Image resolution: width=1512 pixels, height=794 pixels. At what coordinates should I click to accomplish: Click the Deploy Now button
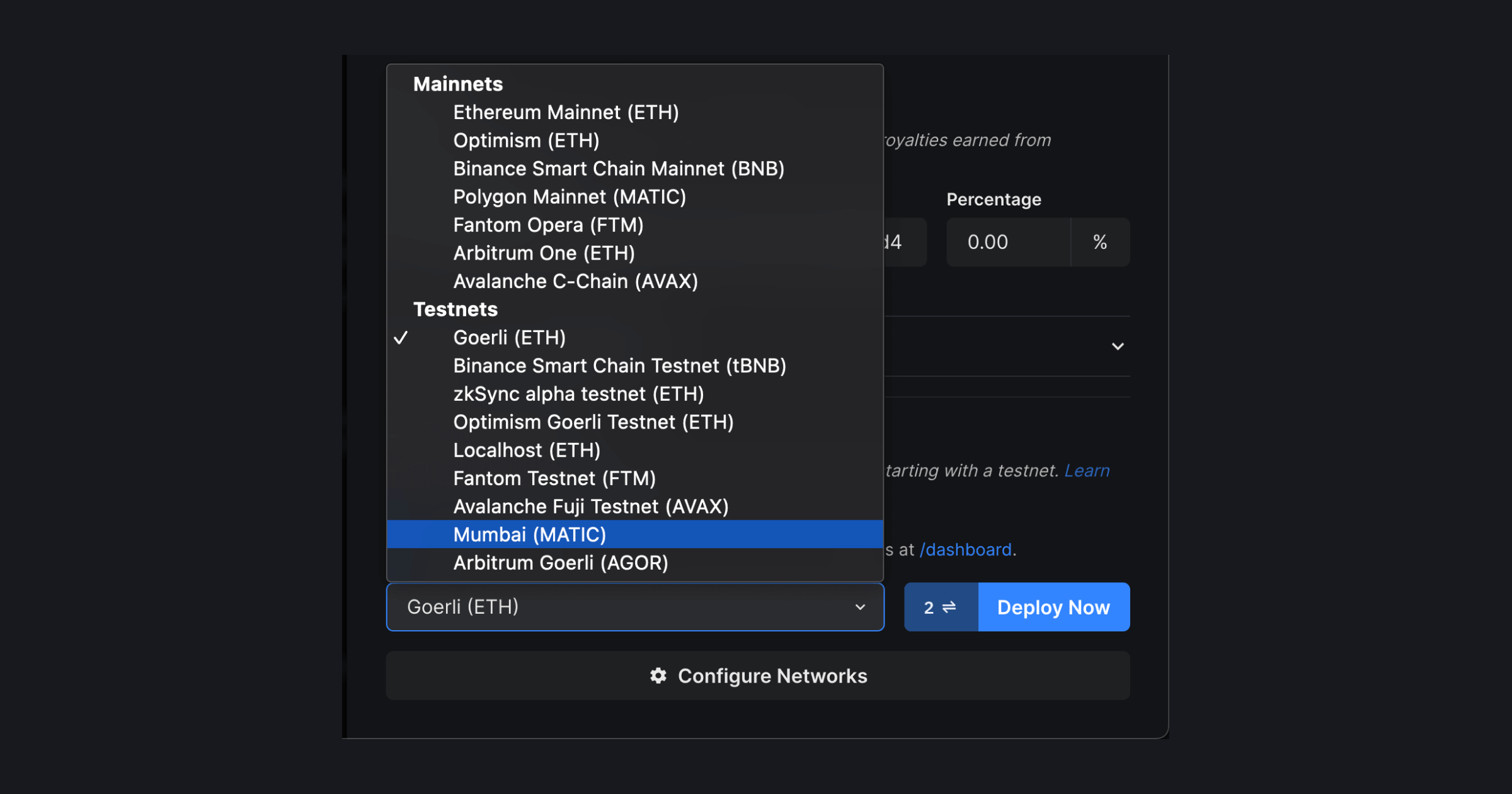tap(1053, 607)
